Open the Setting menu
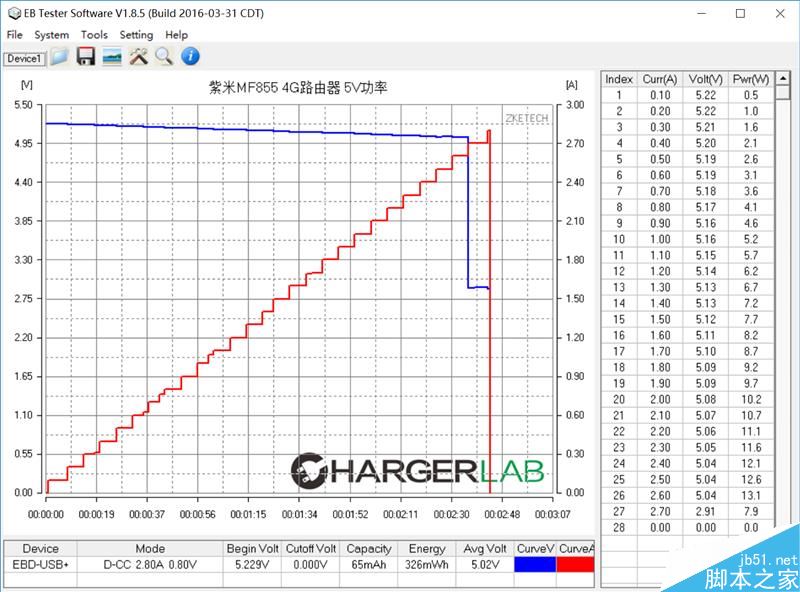Viewport: 800px width, 592px height. click(x=136, y=35)
